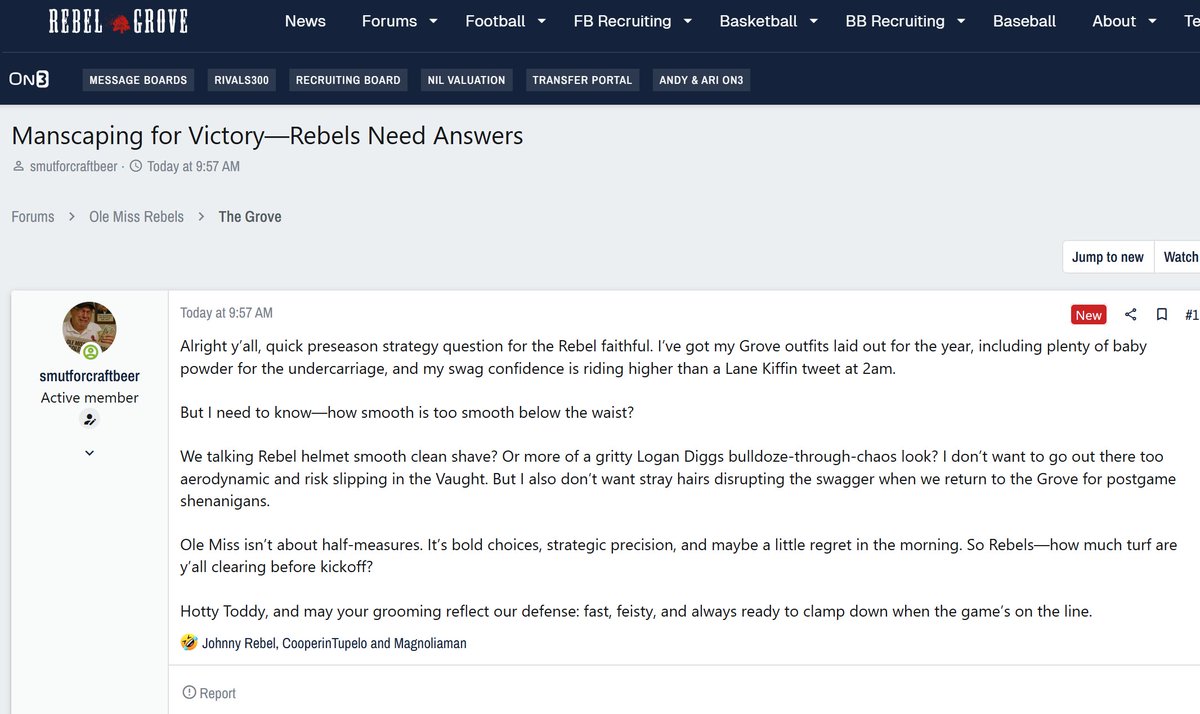Click the user-edit icon under Active member
The width and height of the screenshot is (1200, 714).
pos(90,420)
